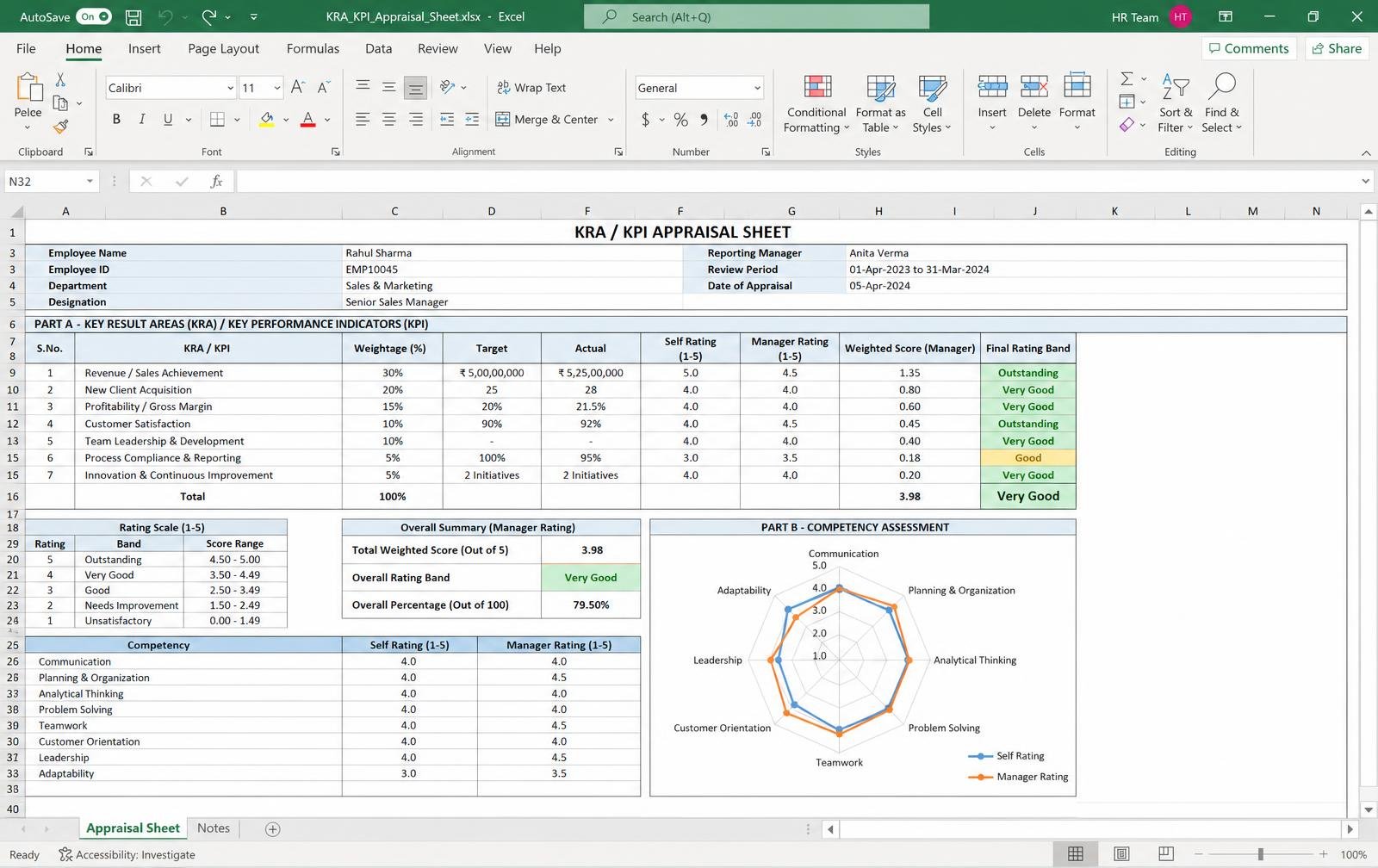Open the File menu
The height and width of the screenshot is (868, 1378).
click(x=26, y=48)
